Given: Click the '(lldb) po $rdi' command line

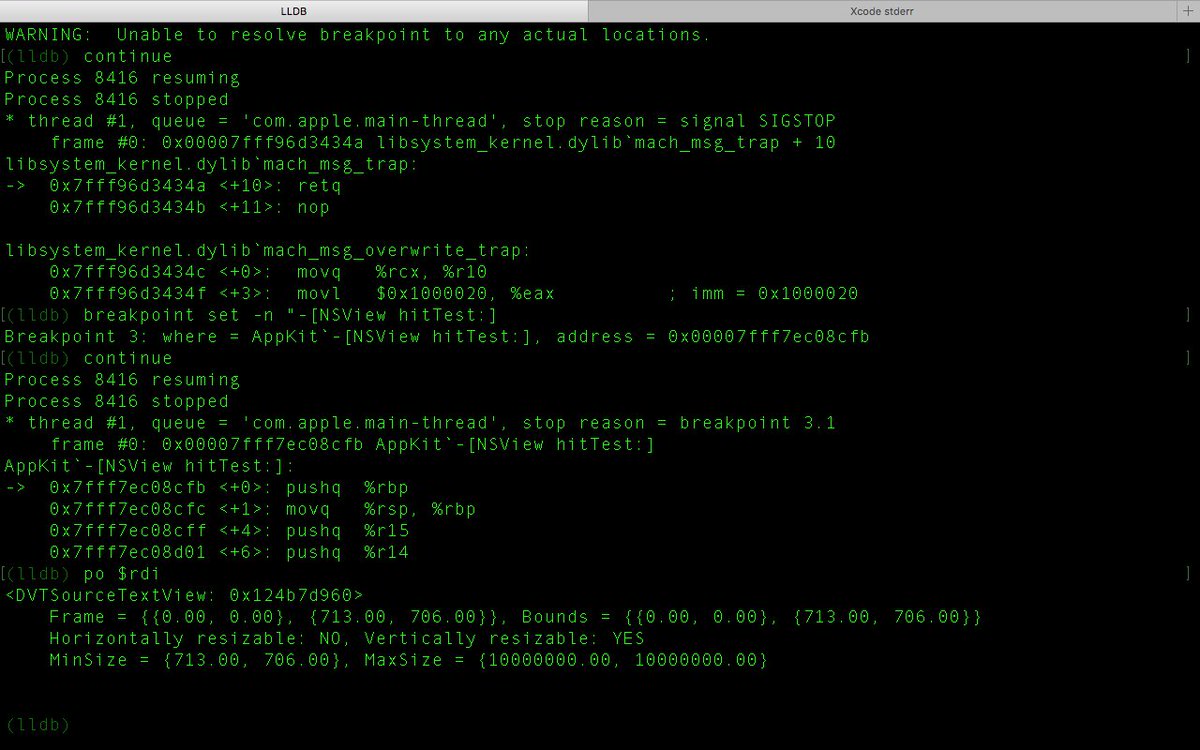Looking at the screenshot, I should (82, 574).
